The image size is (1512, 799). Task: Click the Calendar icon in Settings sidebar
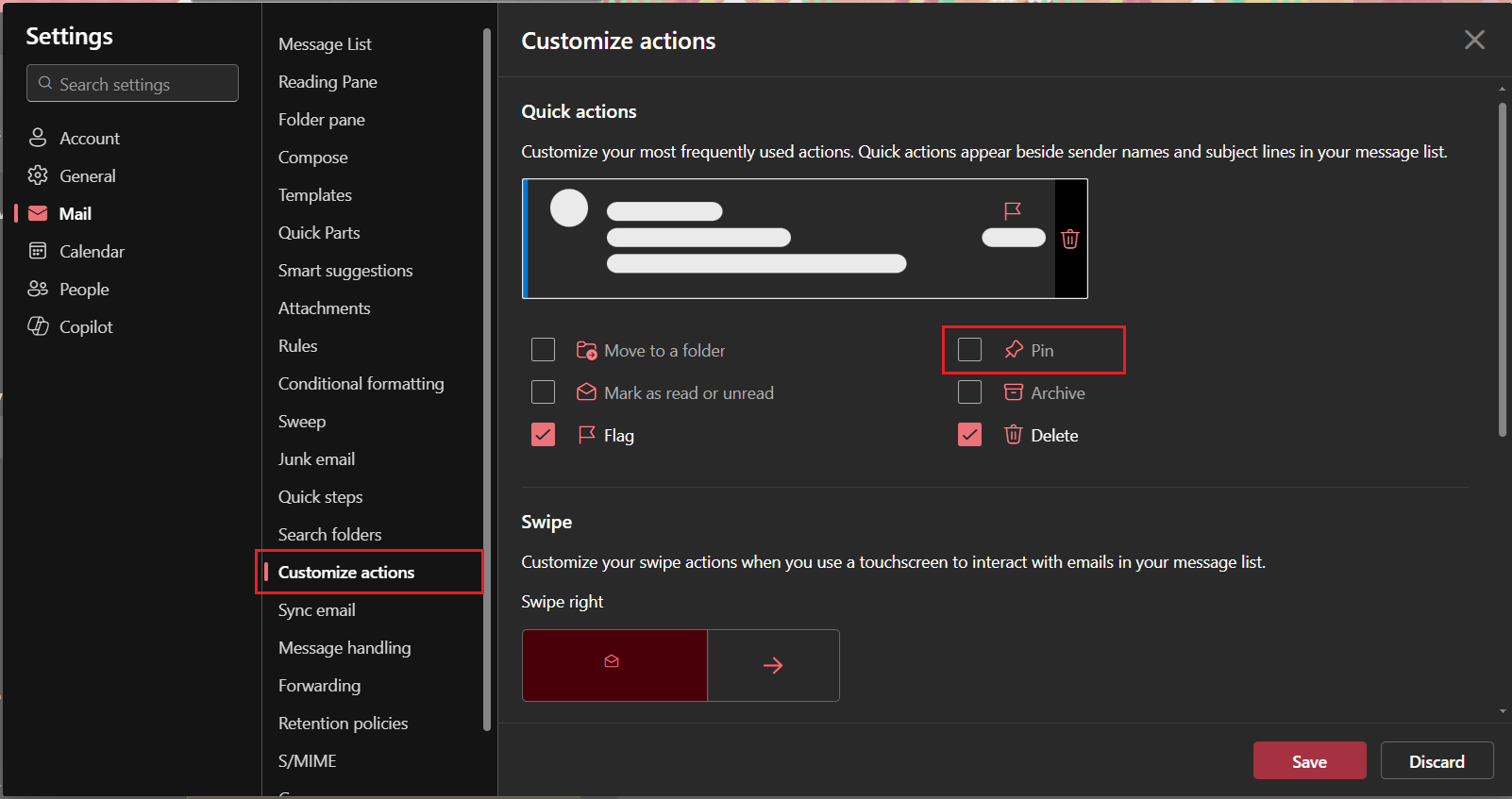38,251
